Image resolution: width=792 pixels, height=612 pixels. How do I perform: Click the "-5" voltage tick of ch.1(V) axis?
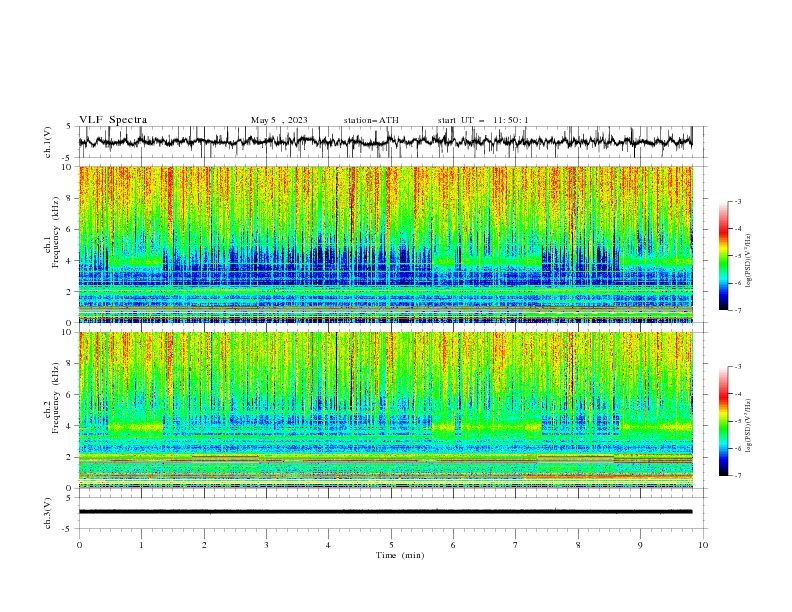point(67,158)
